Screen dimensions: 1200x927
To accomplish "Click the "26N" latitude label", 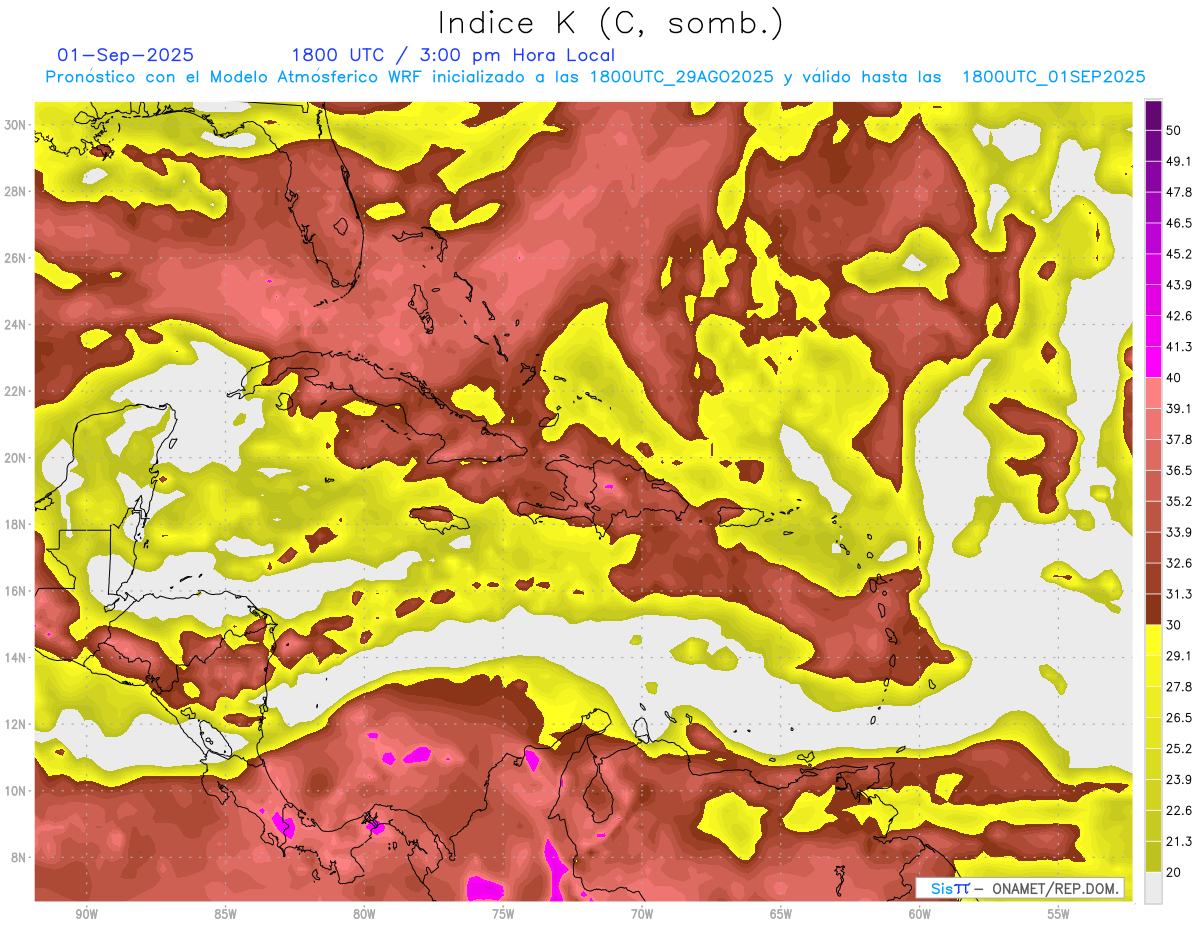I will click(x=16, y=258).
